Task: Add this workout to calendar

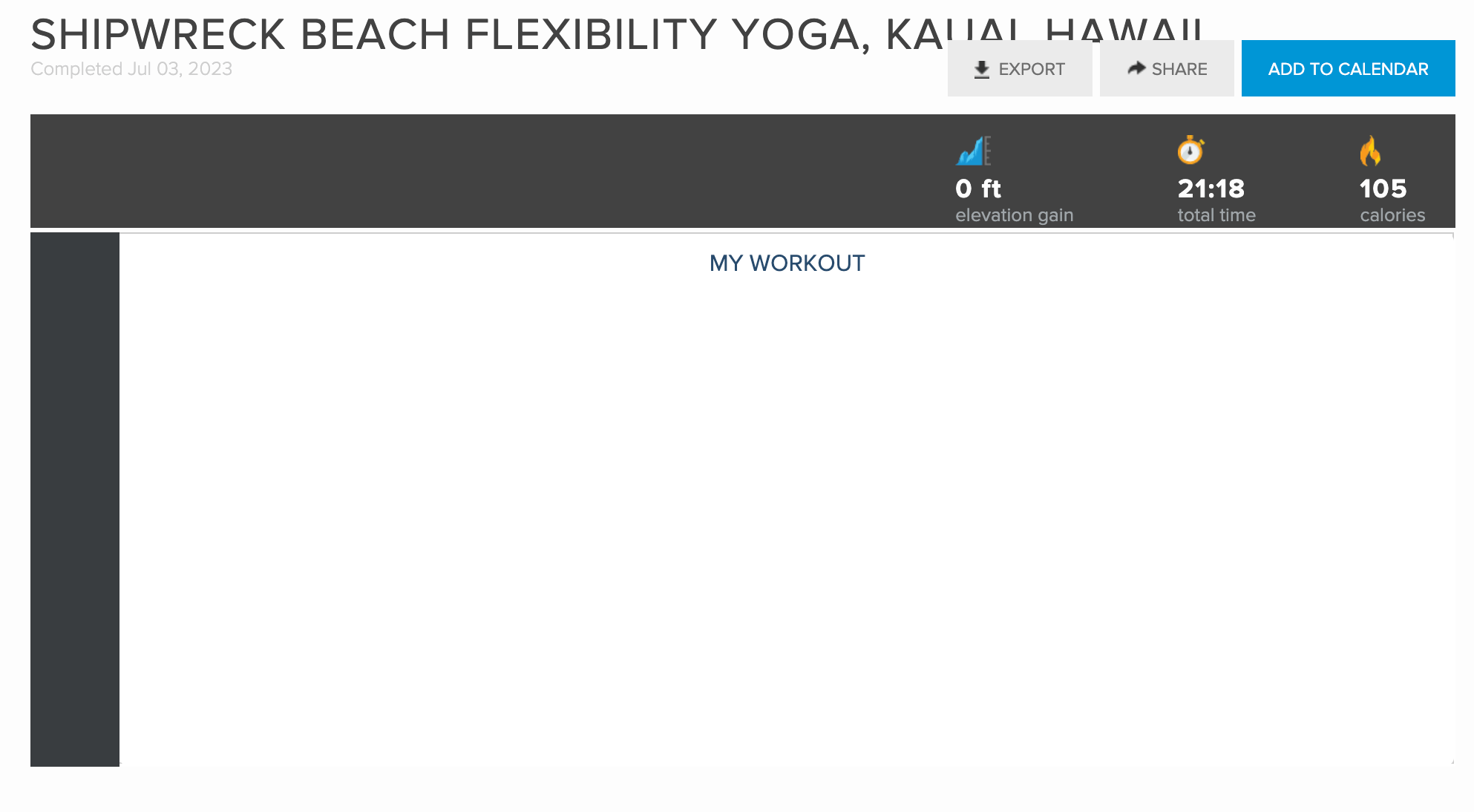Action: click(1348, 68)
